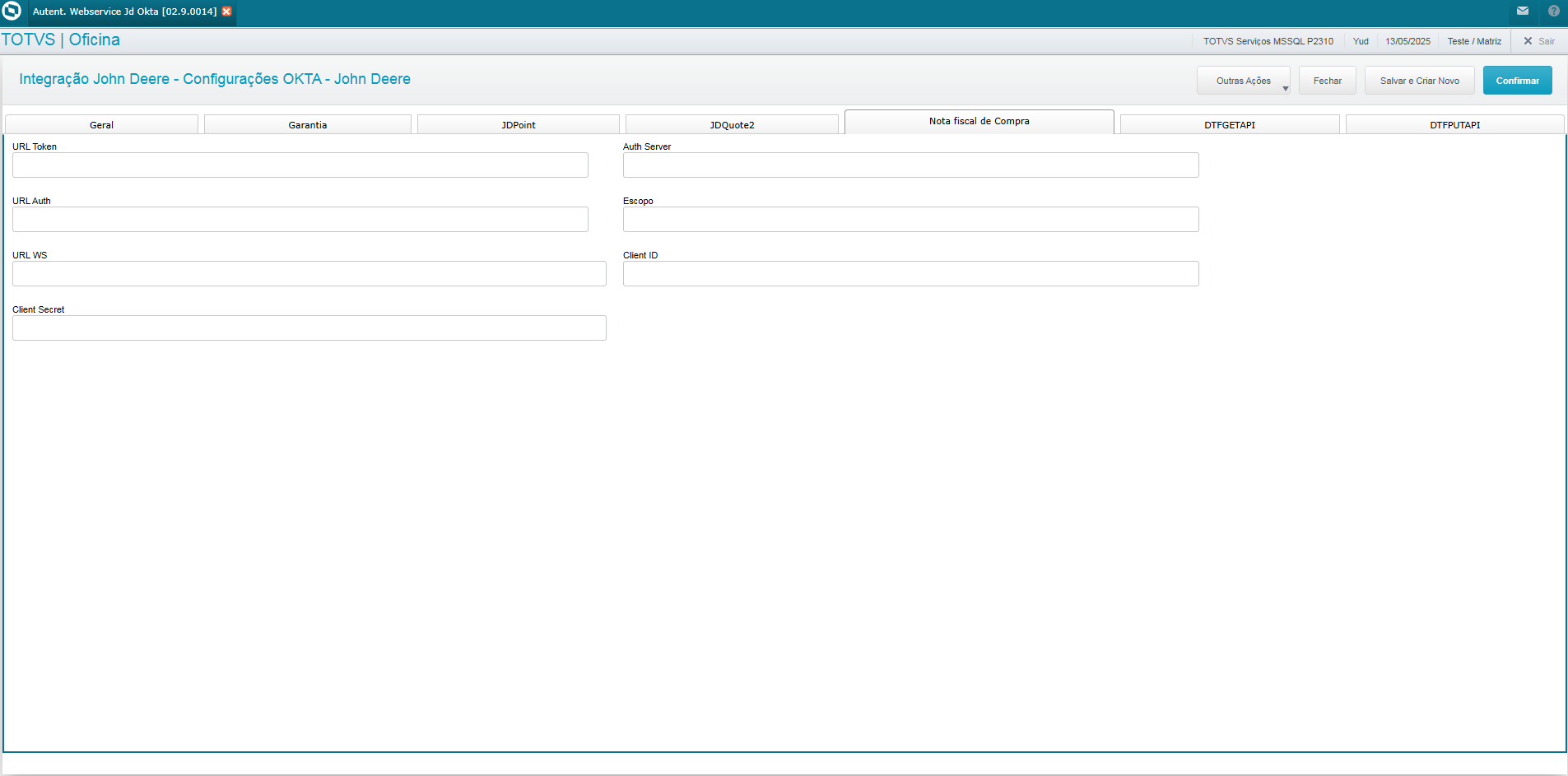1568x776 pixels.
Task: Focus the Escopo input field
Action: pos(911,220)
